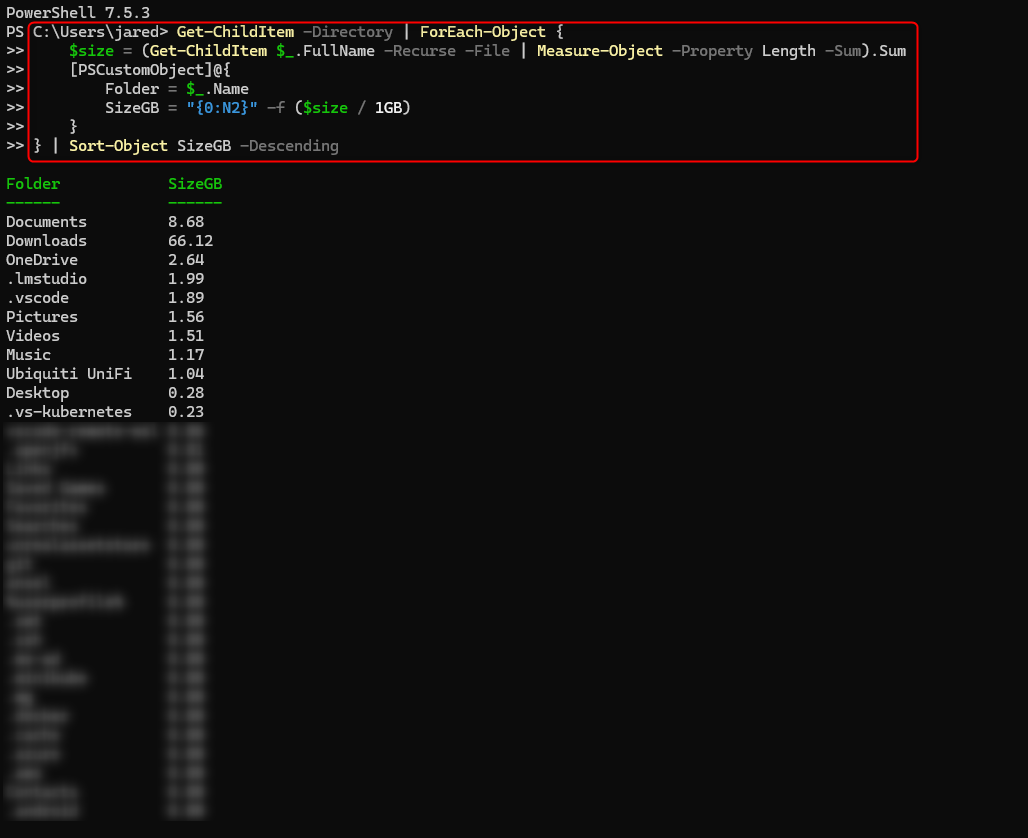Click the .lmstudio folder name
The height and width of the screenshot is (838, 1028).
coord(46,278)
